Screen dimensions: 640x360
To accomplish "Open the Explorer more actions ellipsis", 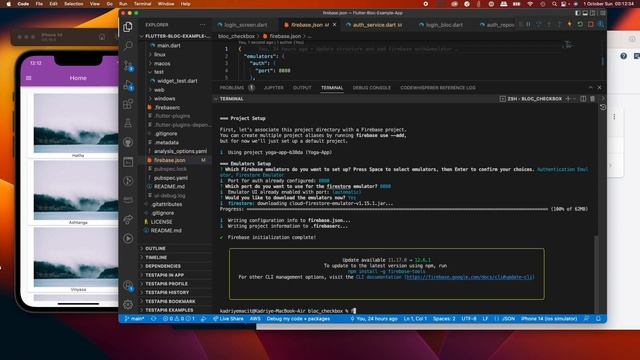I will [x=202, y=25].
